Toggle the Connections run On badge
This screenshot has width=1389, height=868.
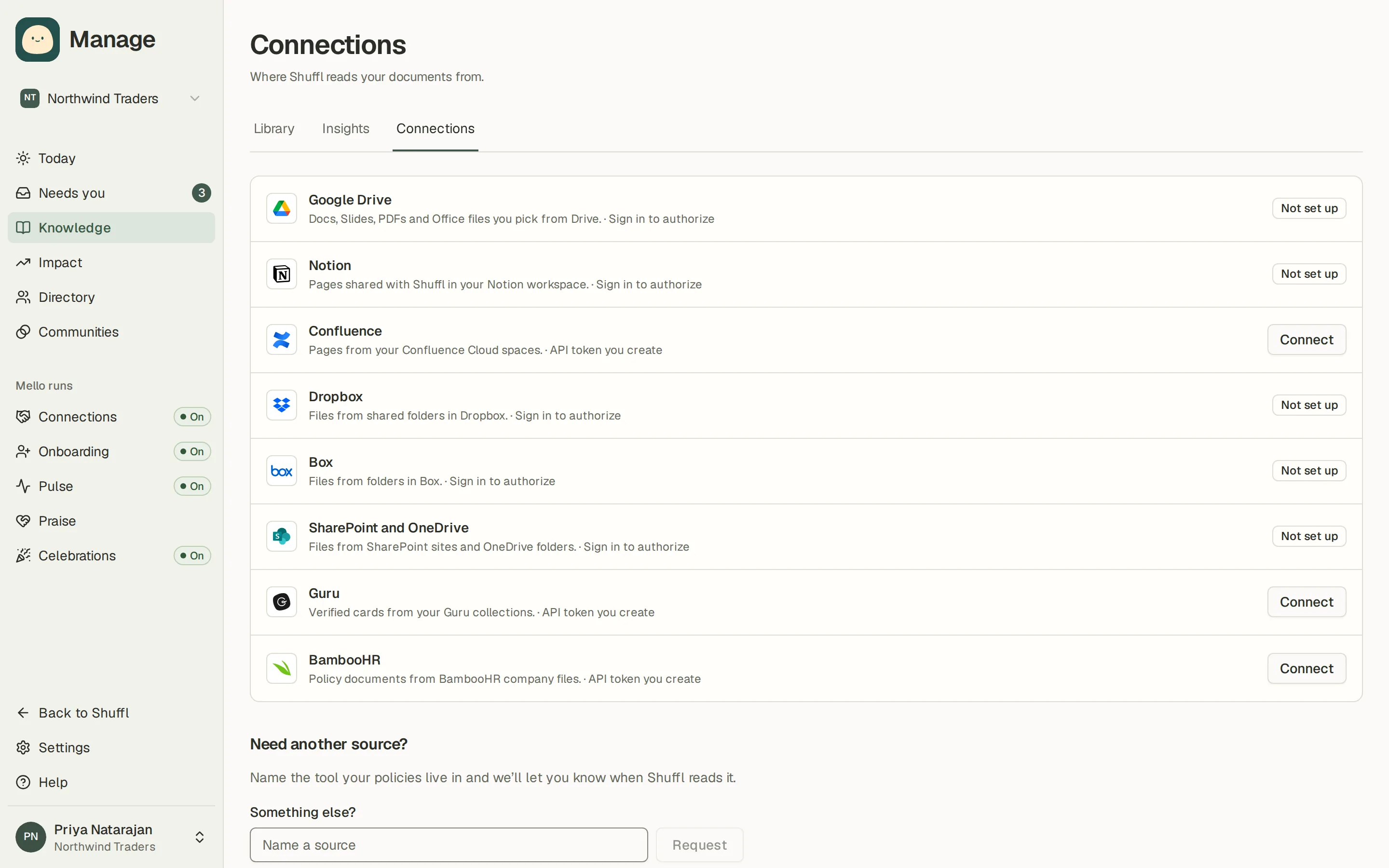[192, 417]
